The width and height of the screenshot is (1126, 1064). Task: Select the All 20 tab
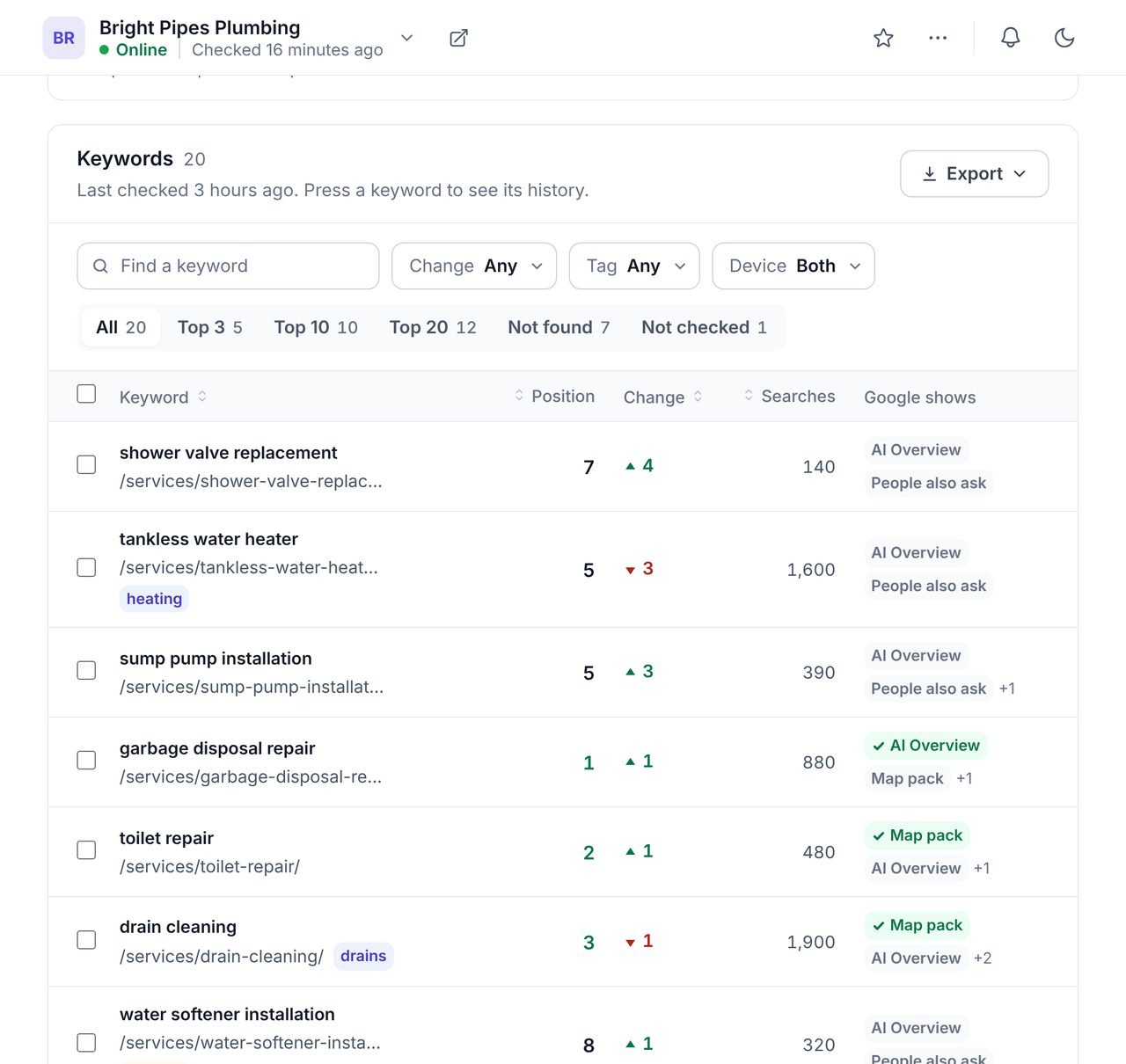121,327
